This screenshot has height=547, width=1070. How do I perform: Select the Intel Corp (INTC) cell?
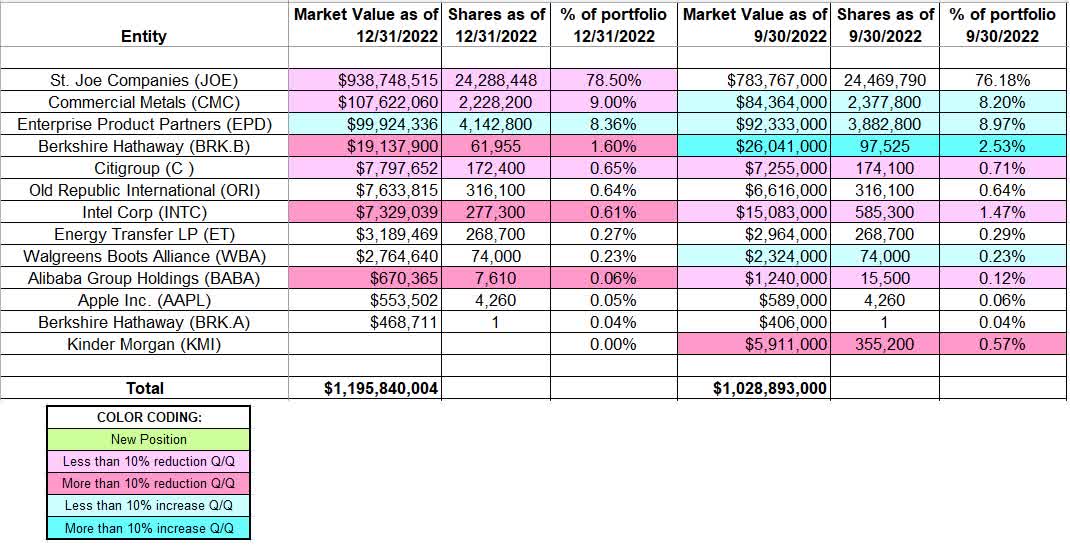coord(144,212)
